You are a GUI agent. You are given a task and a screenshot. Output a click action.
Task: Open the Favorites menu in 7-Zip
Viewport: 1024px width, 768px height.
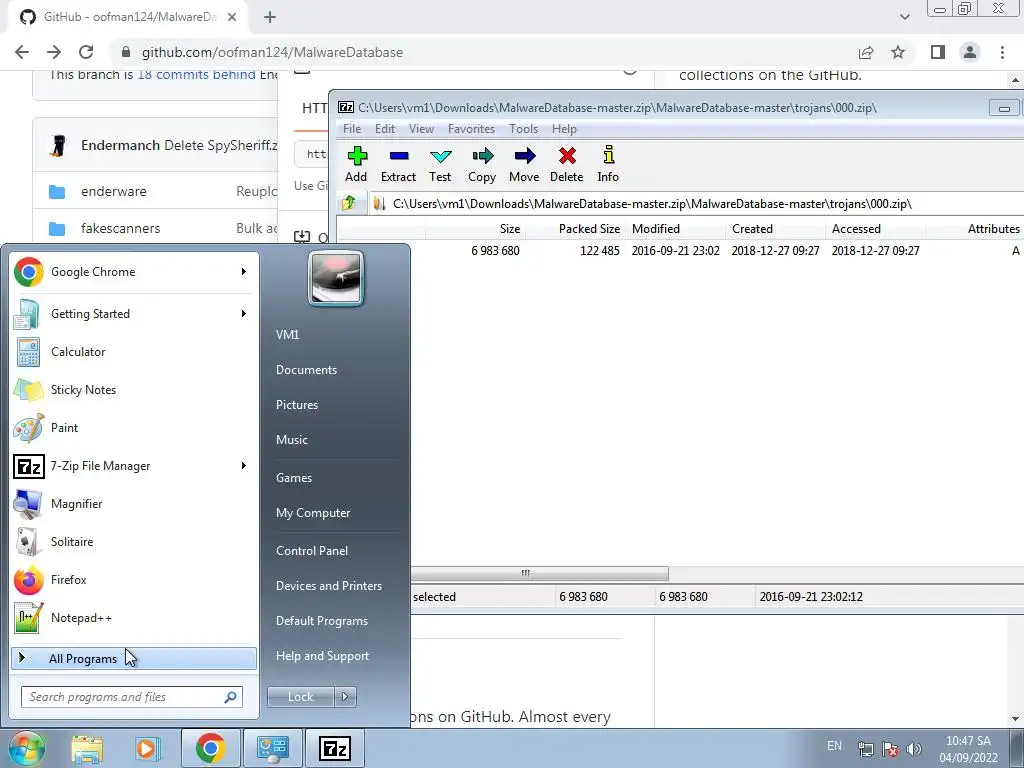pyautogui.click(x=472, y=129)
